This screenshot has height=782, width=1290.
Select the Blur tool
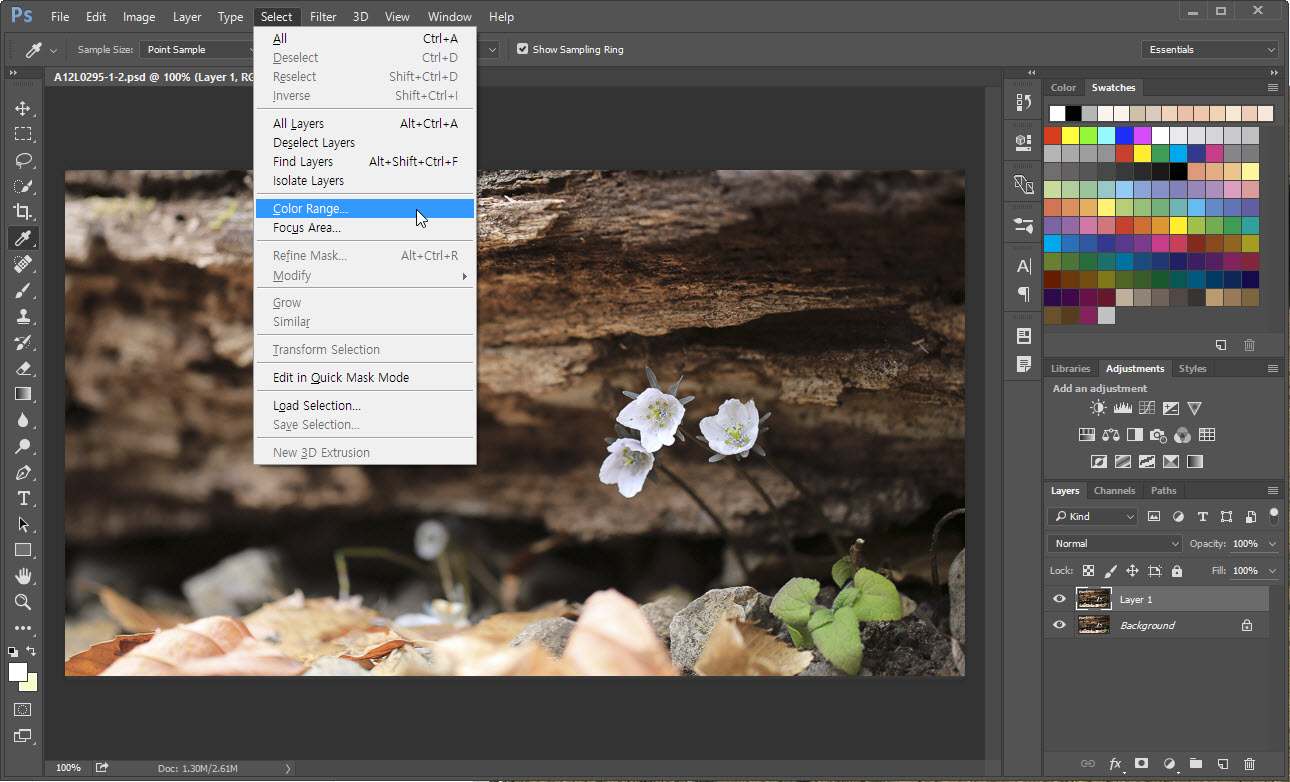[22, 420]
